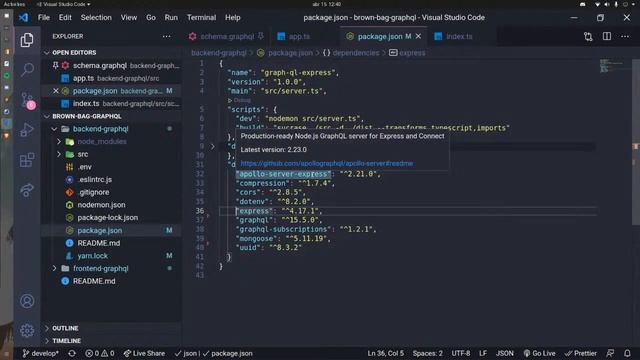The image size is (640, 360).
Task: Open the Manage gear icon
Action: [x=27, y=331]
